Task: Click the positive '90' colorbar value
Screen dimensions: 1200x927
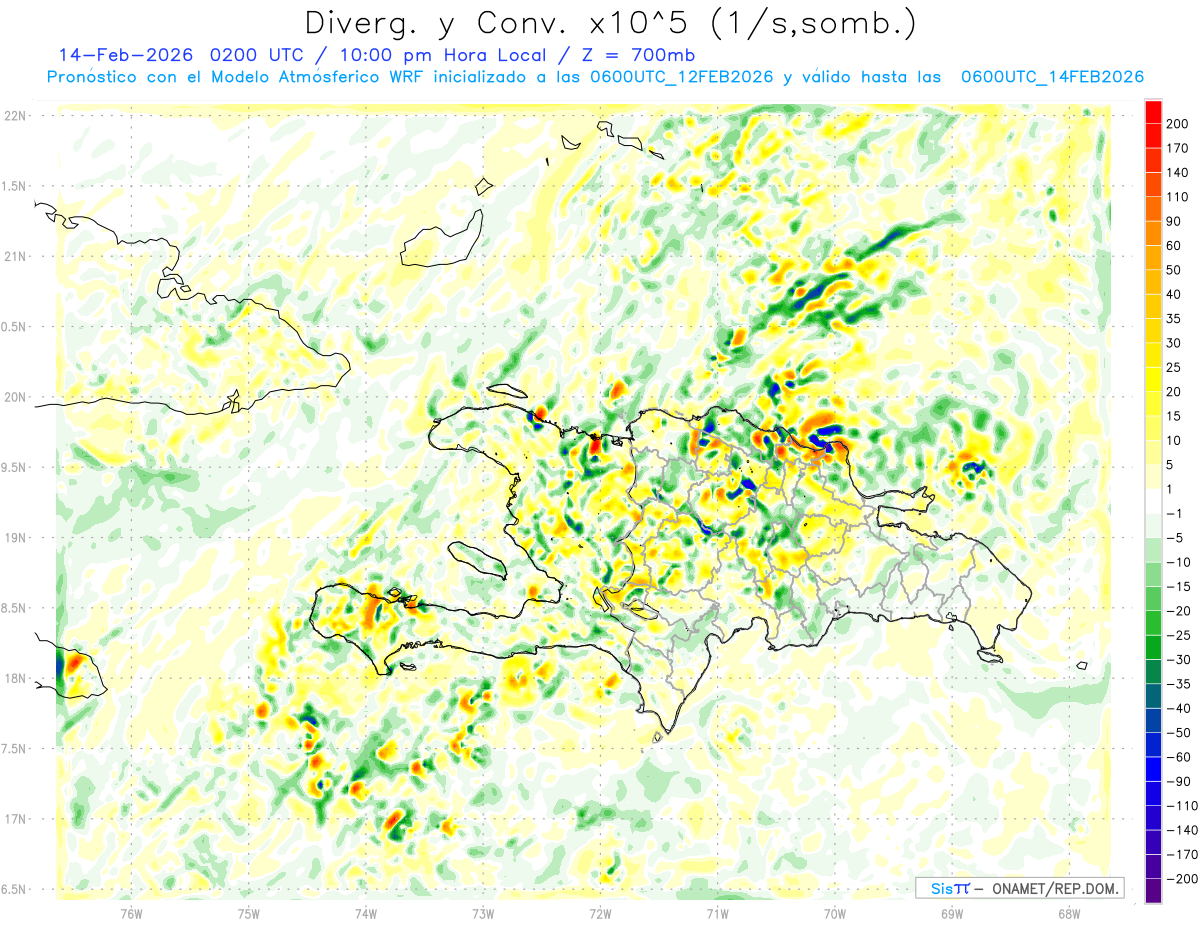Action: (1175, 221)
